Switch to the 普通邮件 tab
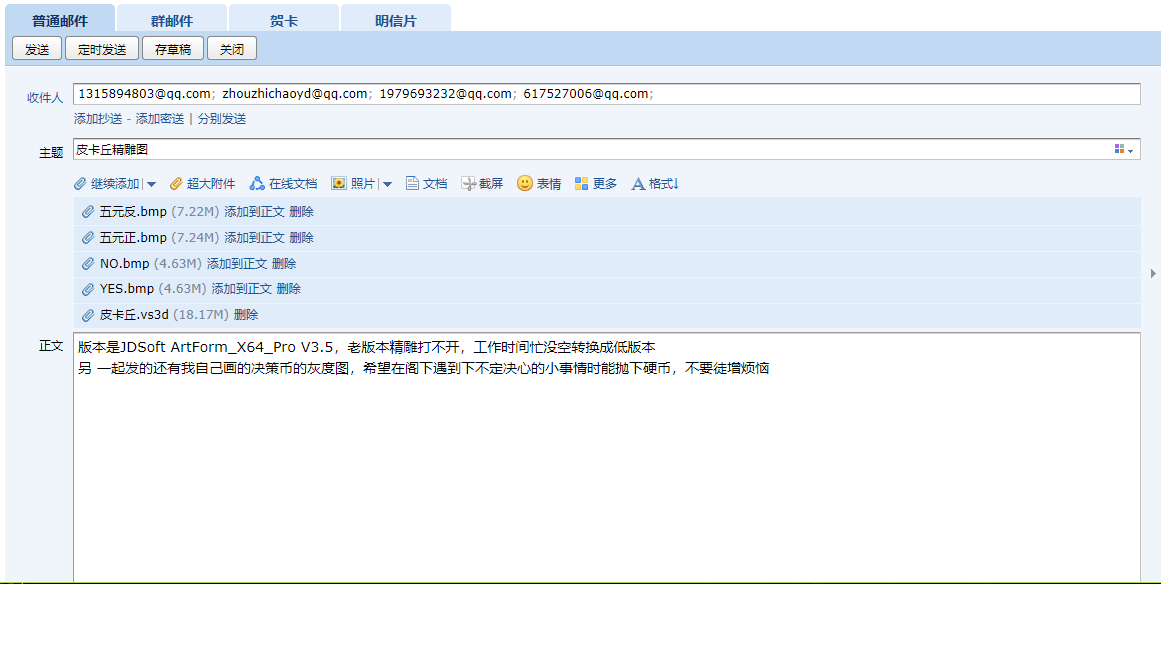1161x648 pixels. [x=60, y=19]
